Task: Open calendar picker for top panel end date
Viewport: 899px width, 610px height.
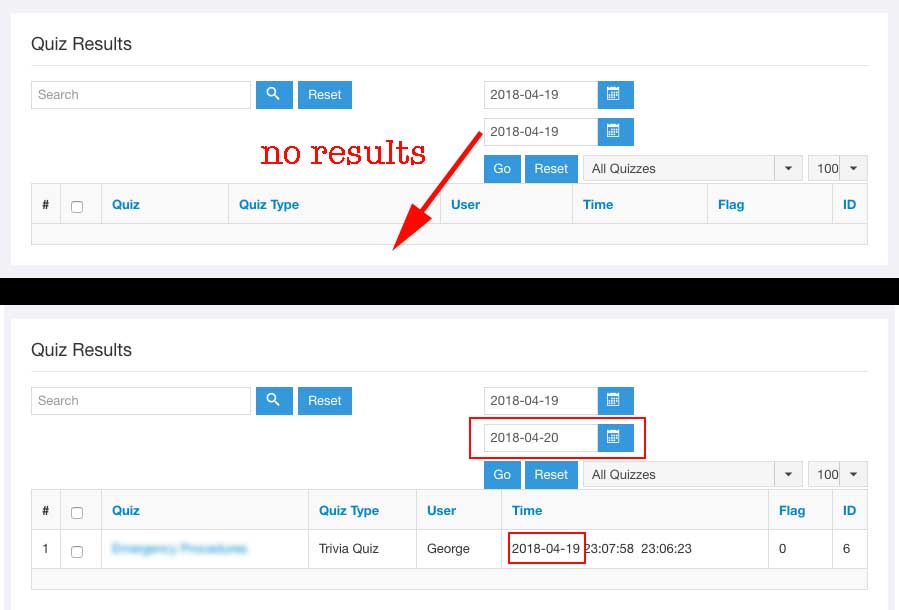Action: pos(615,131)
